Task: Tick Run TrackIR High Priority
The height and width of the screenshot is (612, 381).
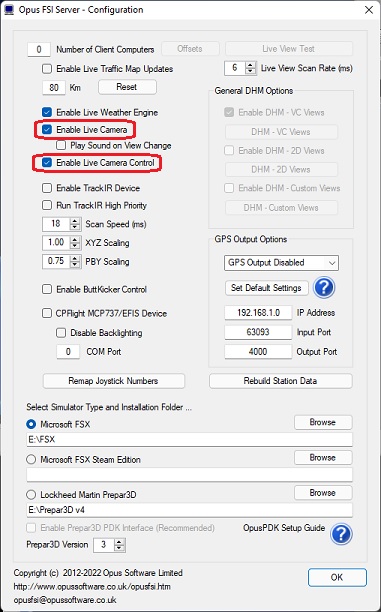Action: click(47, 205)
